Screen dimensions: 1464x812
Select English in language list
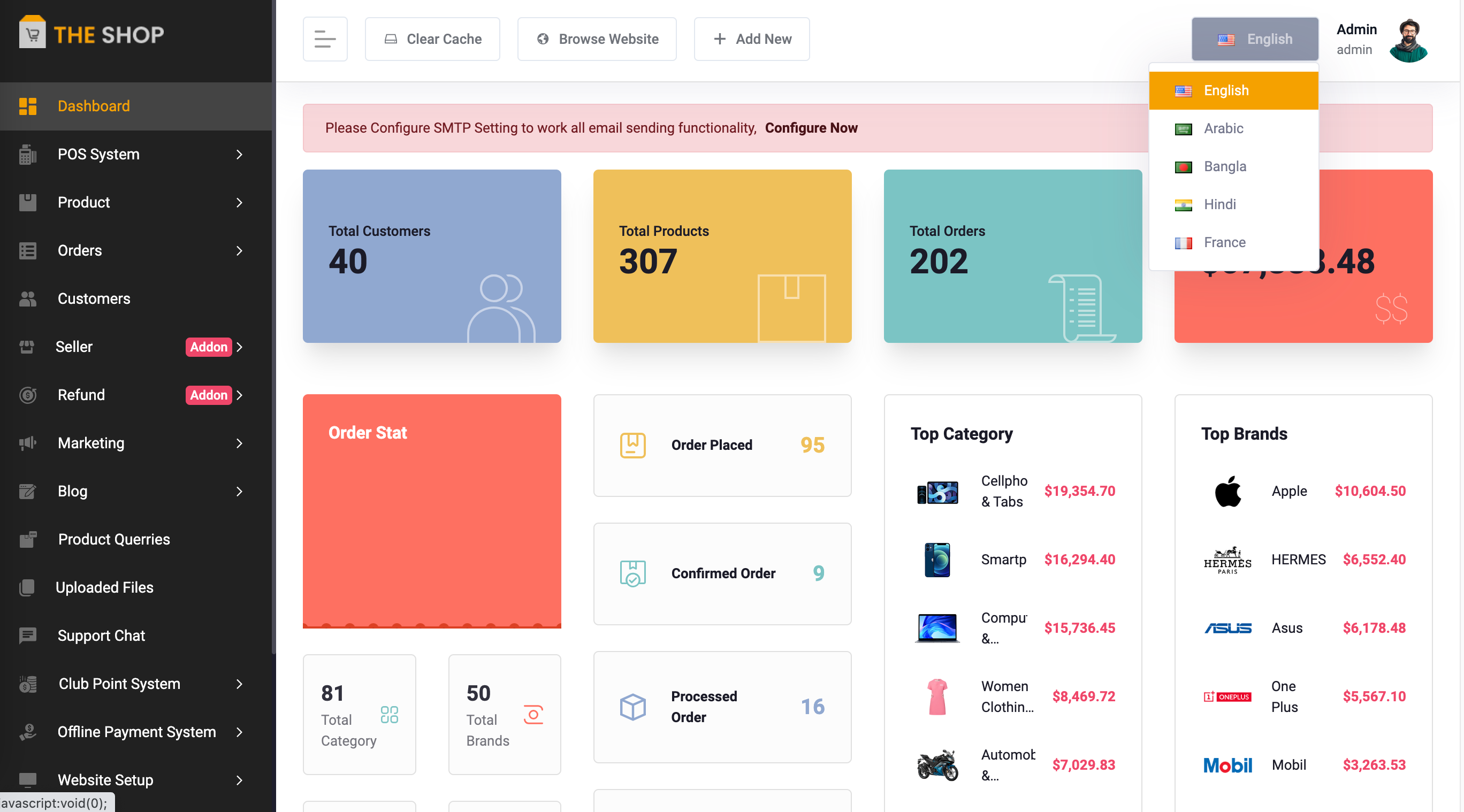1233,90
